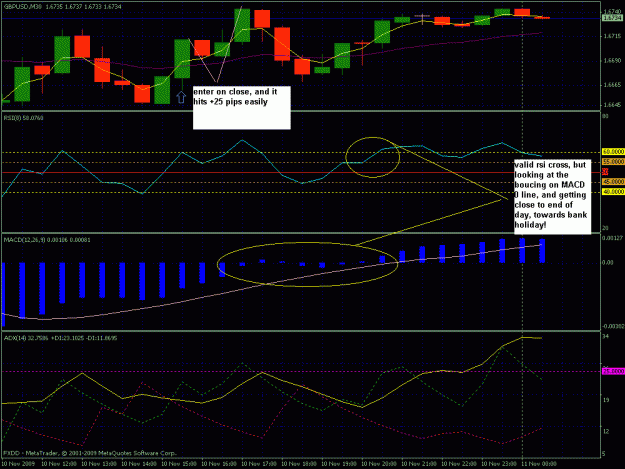Click the '10 Nov 14:00' time label

(139, 464)
